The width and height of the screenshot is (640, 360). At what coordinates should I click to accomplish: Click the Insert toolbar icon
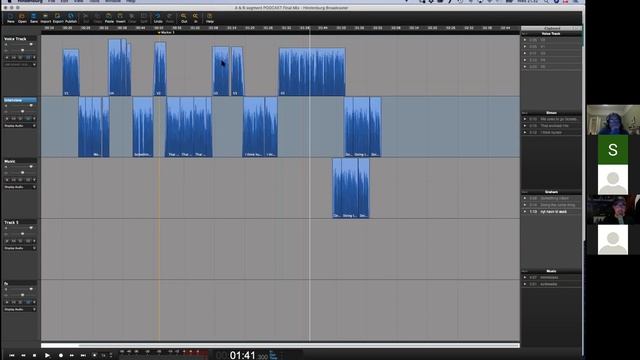[120, 18]
